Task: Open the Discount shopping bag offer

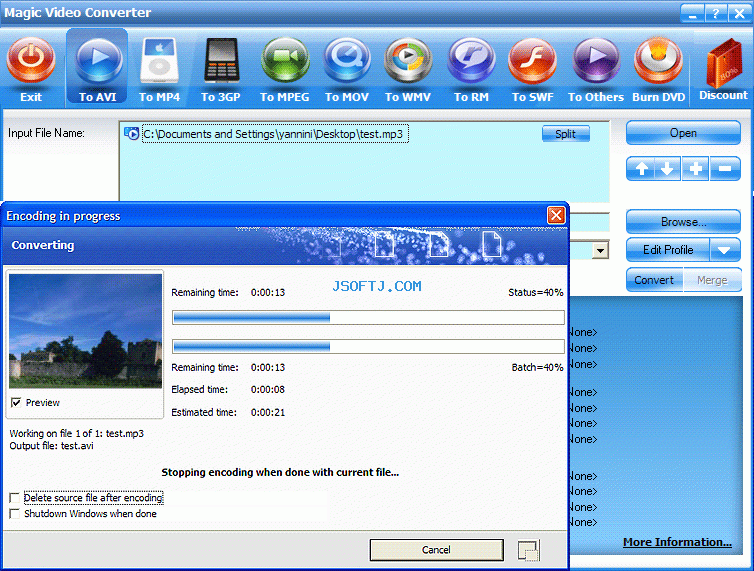Action: coord(724,63)
